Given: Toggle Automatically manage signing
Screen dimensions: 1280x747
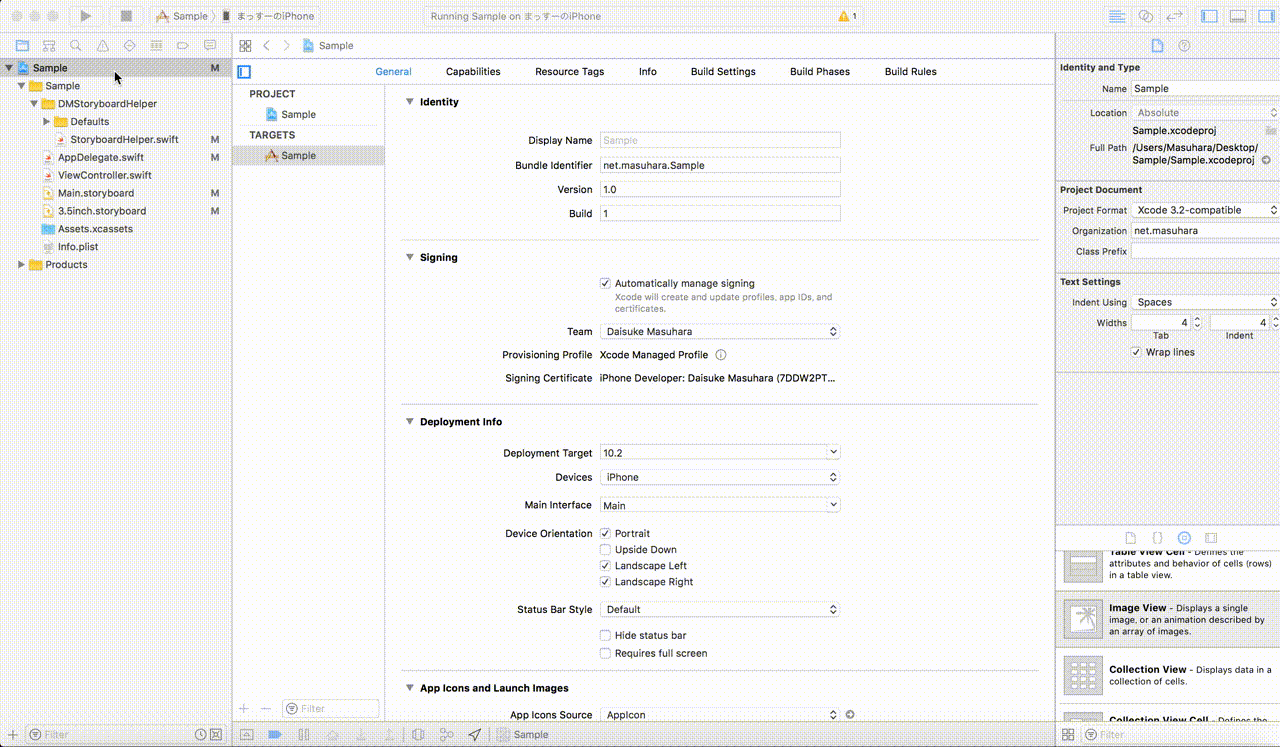Looking at the screenshot, I should point(605,284).
